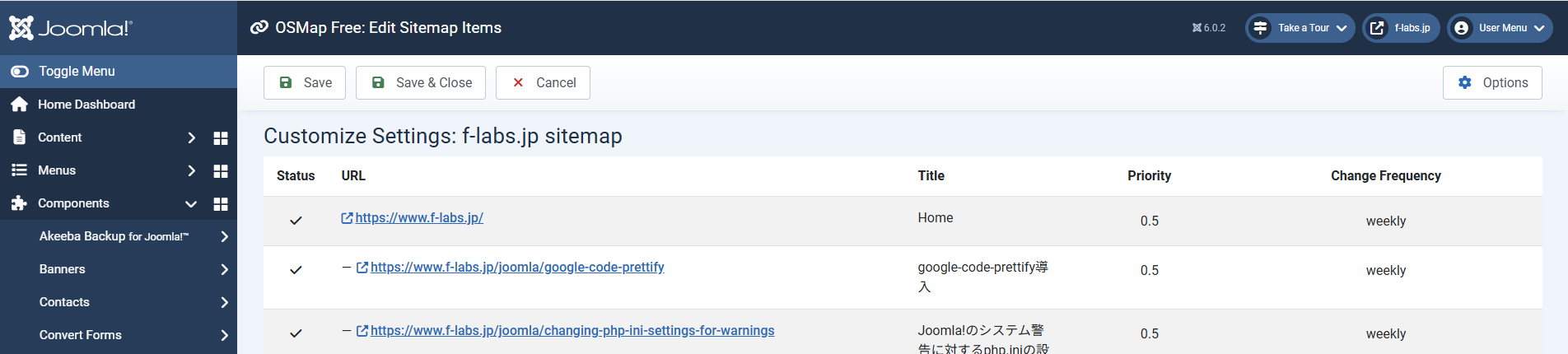
Task: Open the Menus dashboard grid icon
Action: (221, 171)
